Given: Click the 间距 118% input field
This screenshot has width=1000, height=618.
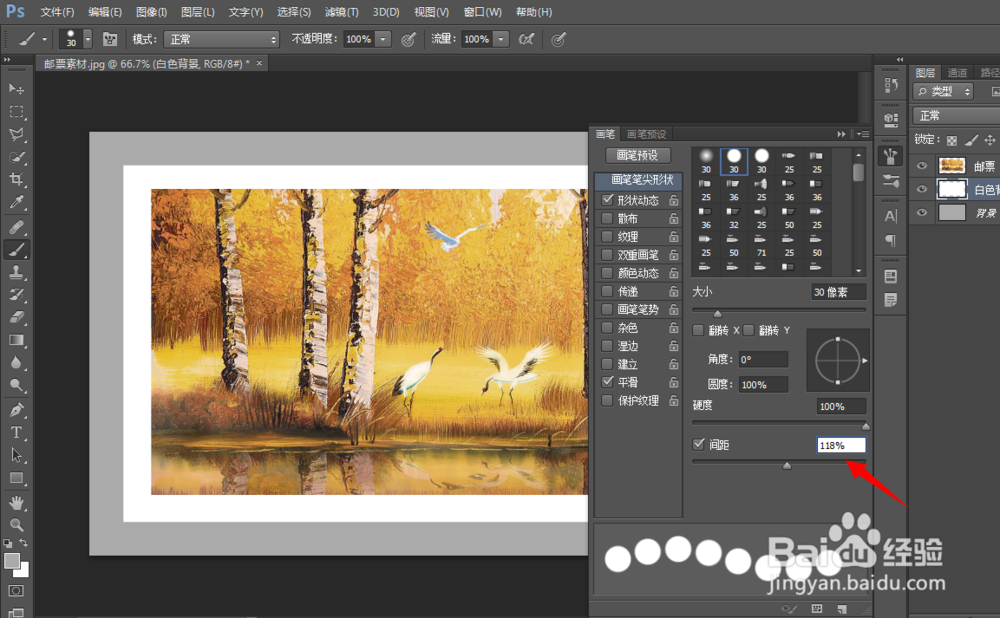Looking at the screenshot, I should coord(841,445).
